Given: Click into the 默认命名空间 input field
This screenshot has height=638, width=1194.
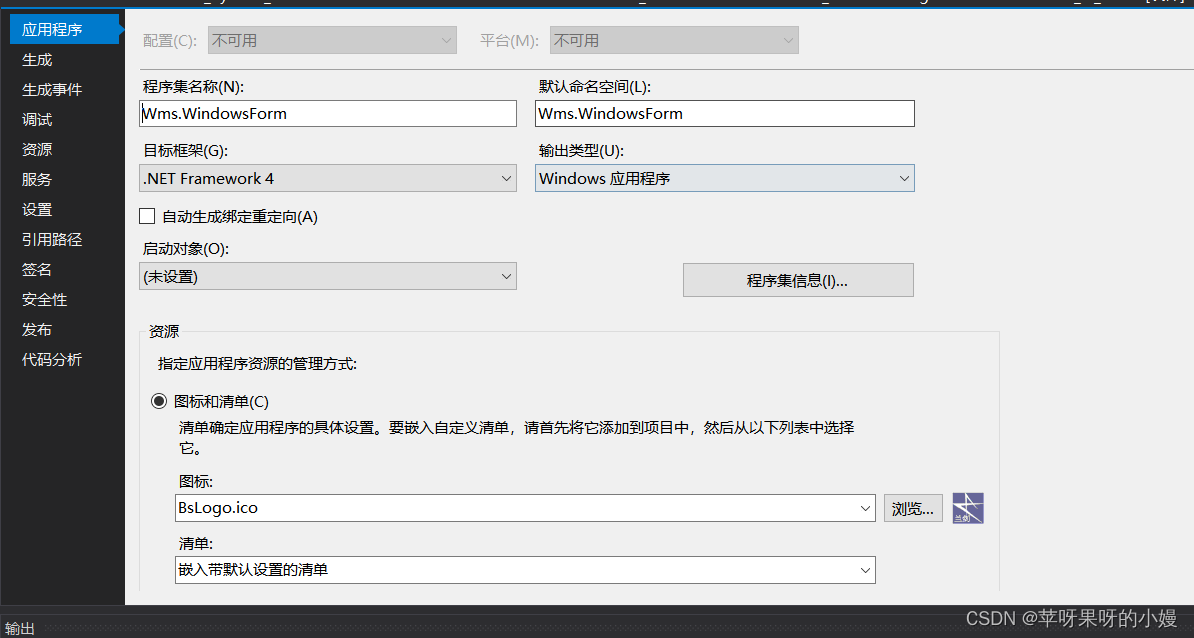Looking at the screenshot, I should (724, 113).
